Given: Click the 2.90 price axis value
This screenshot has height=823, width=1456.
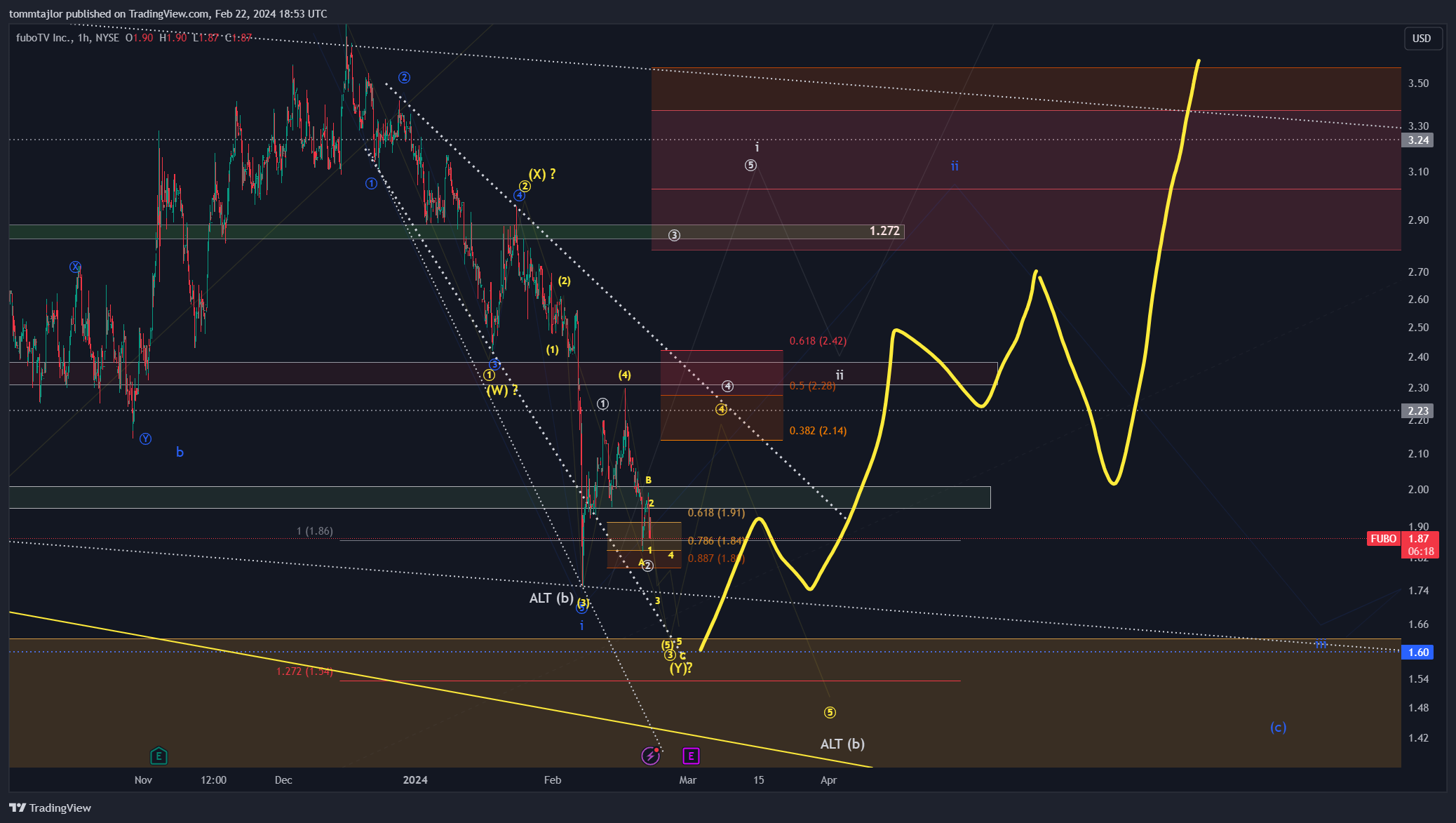Looking at the screenshot, I should [1418, 220].
